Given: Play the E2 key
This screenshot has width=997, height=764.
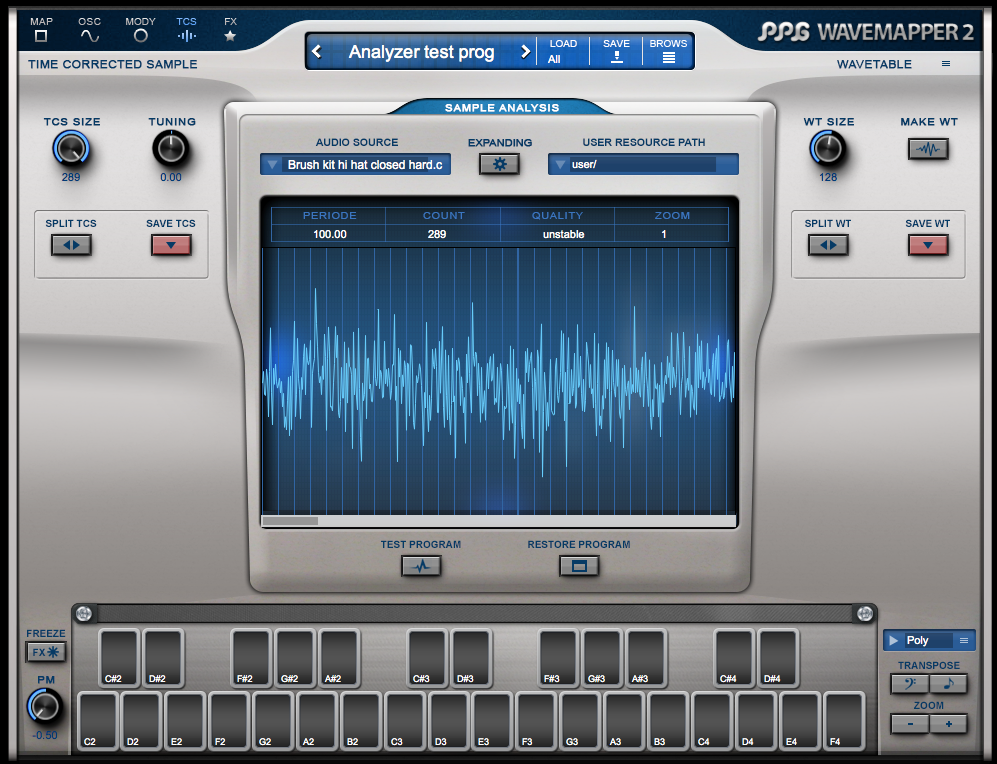Looking at the screenshot, I should click(x=185, y=721).
